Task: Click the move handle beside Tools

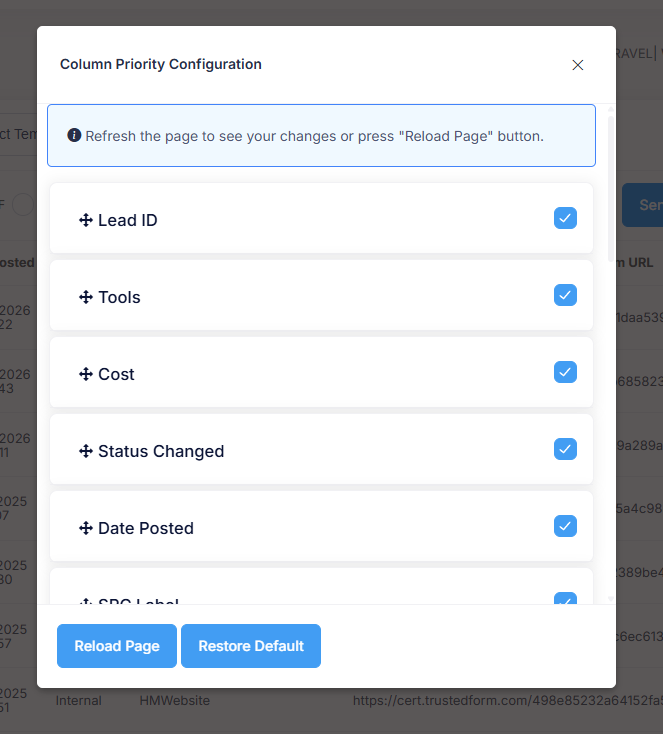Action: [85, 297]
